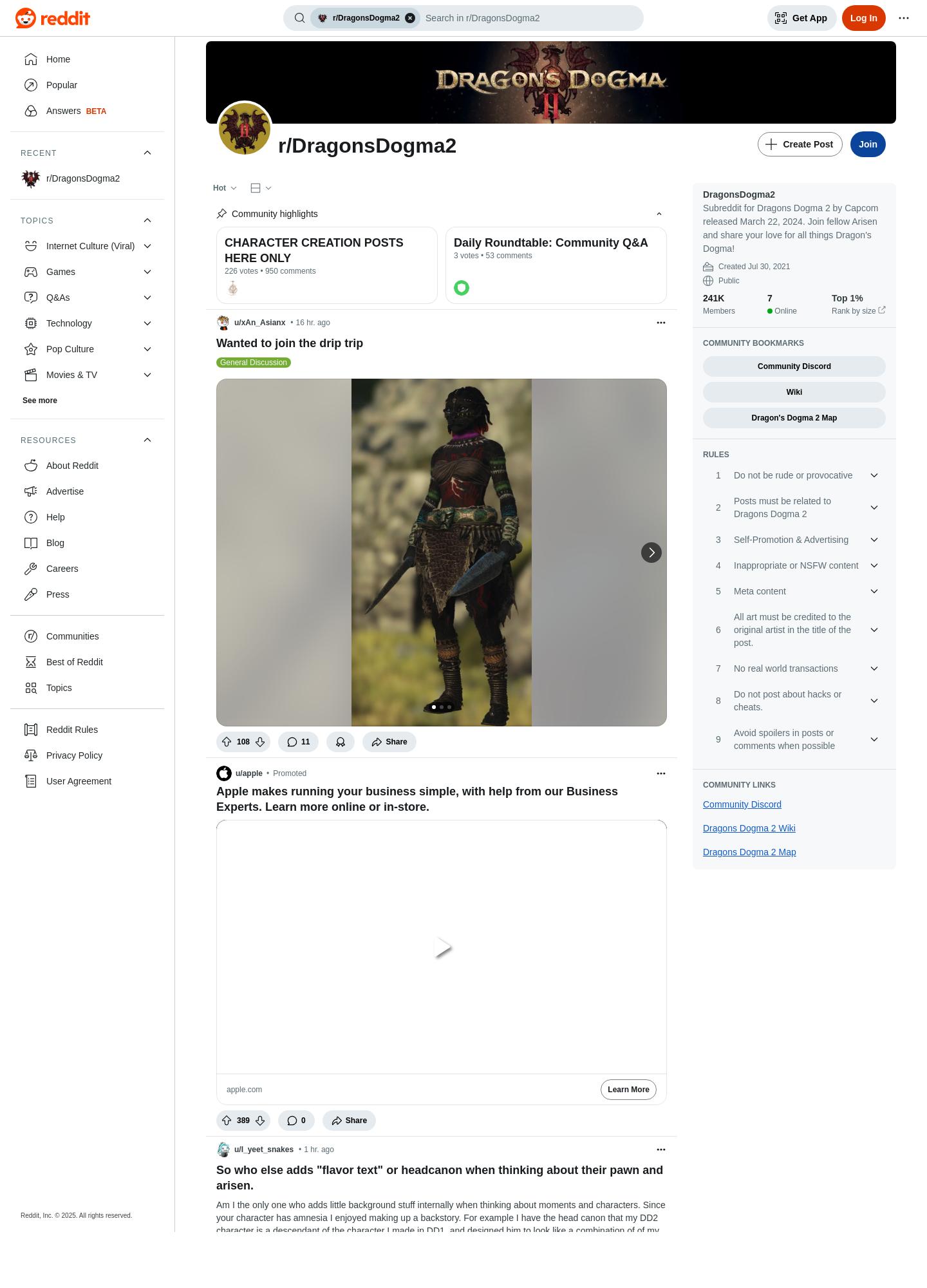927x1288 pixels.
Task: Upvote the Apple promoted post
Action: pos(227,1121)
